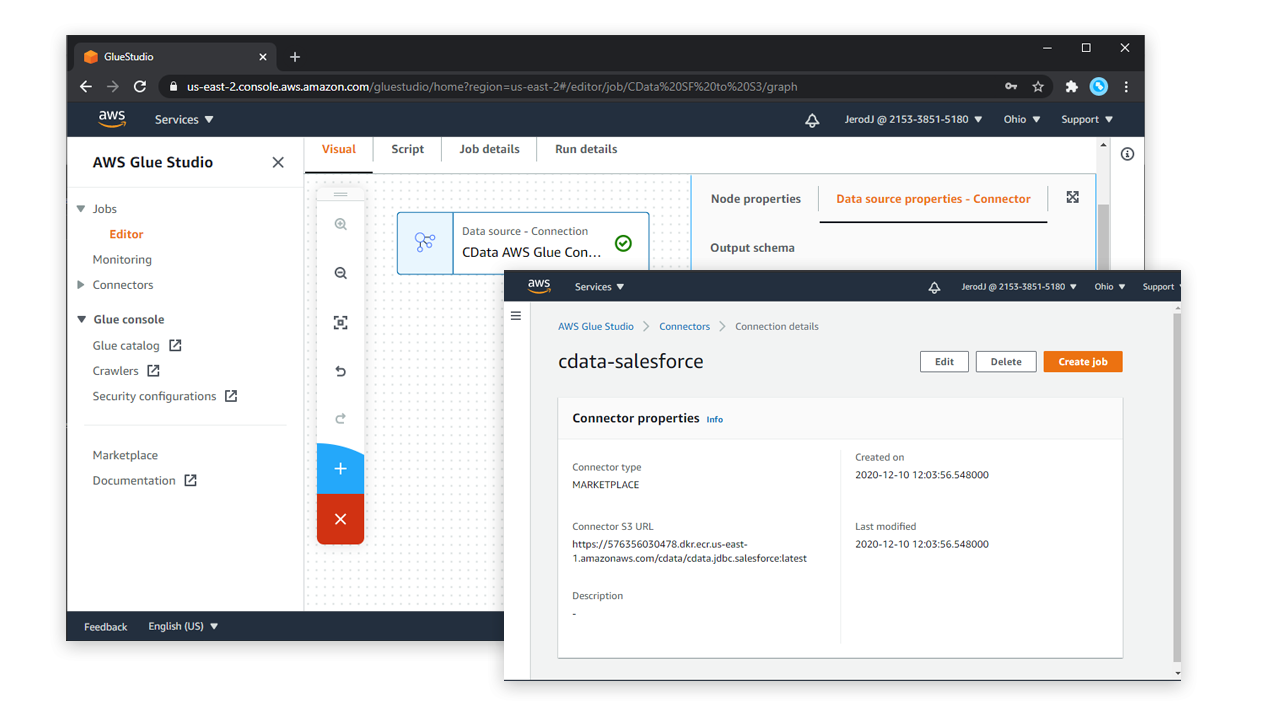Screen dimensions: 1281x720
Task: Click AWS logo in front window
Action: click(539, 286)
